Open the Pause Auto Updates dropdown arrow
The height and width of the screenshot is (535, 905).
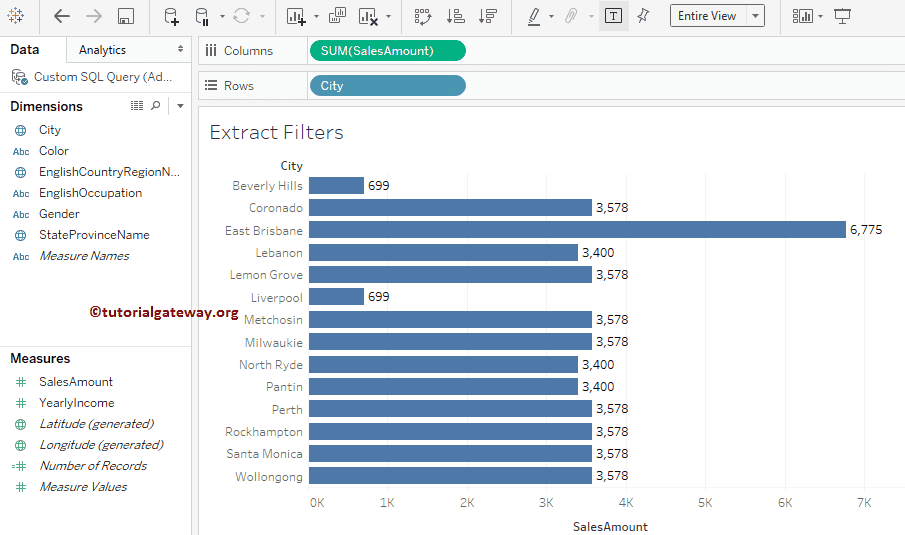click(x=222, y=17)
